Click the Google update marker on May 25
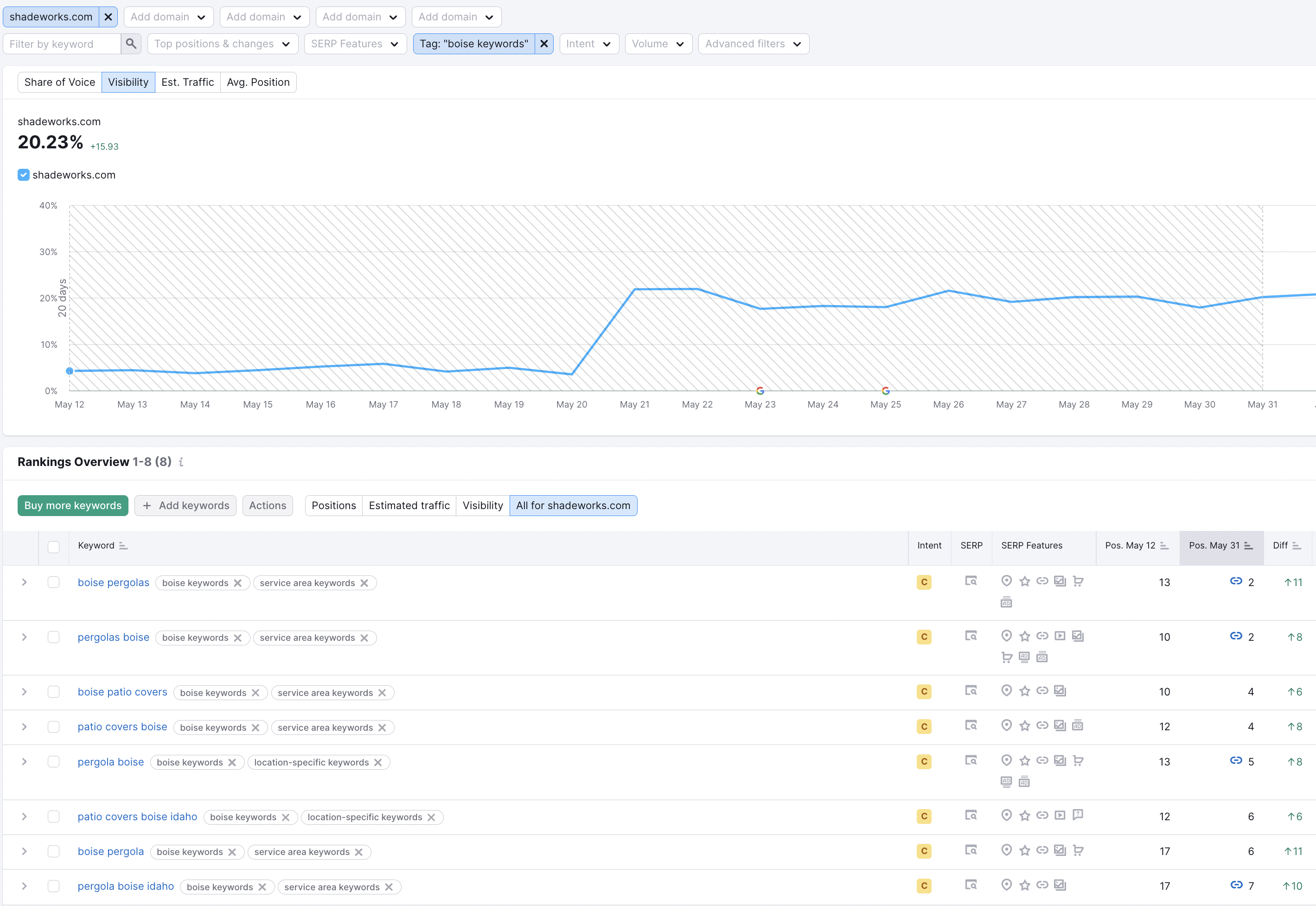The image size is (1316, 906). point(886,390)
